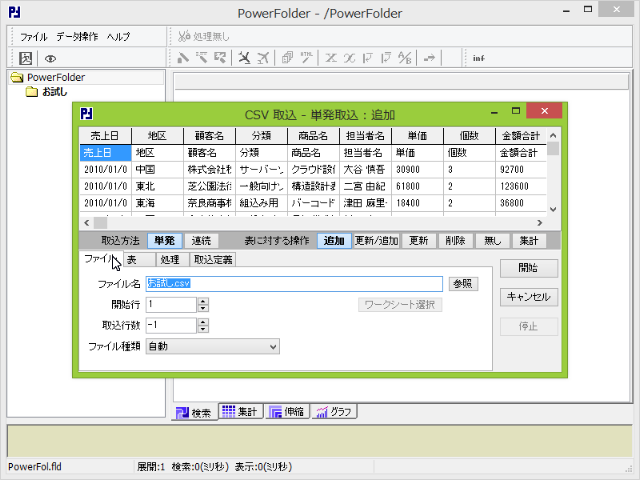Switch to the 表 tab in the CSV dialog
640x480 pixels.
point(139,260)
